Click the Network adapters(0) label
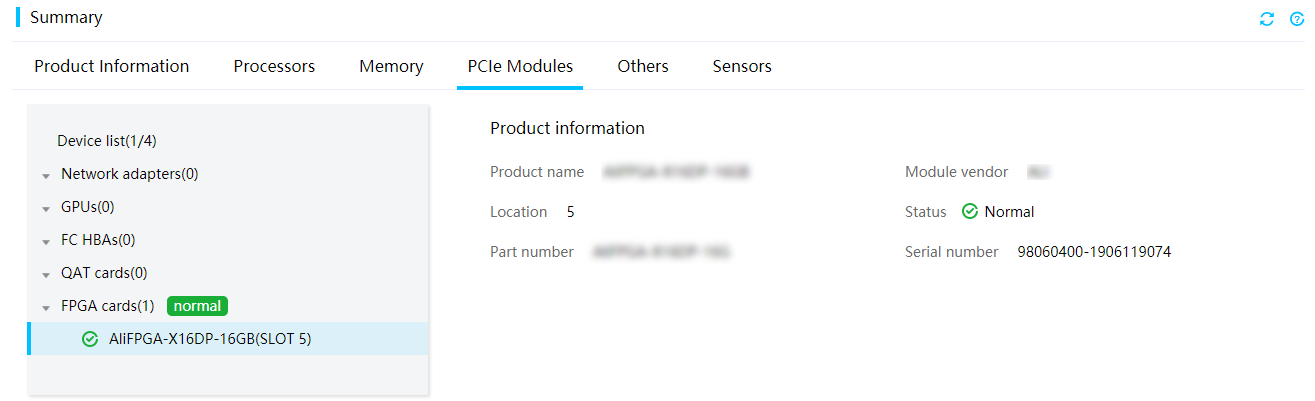Viewport: 1315px width, 401px height. pos(130,174)
